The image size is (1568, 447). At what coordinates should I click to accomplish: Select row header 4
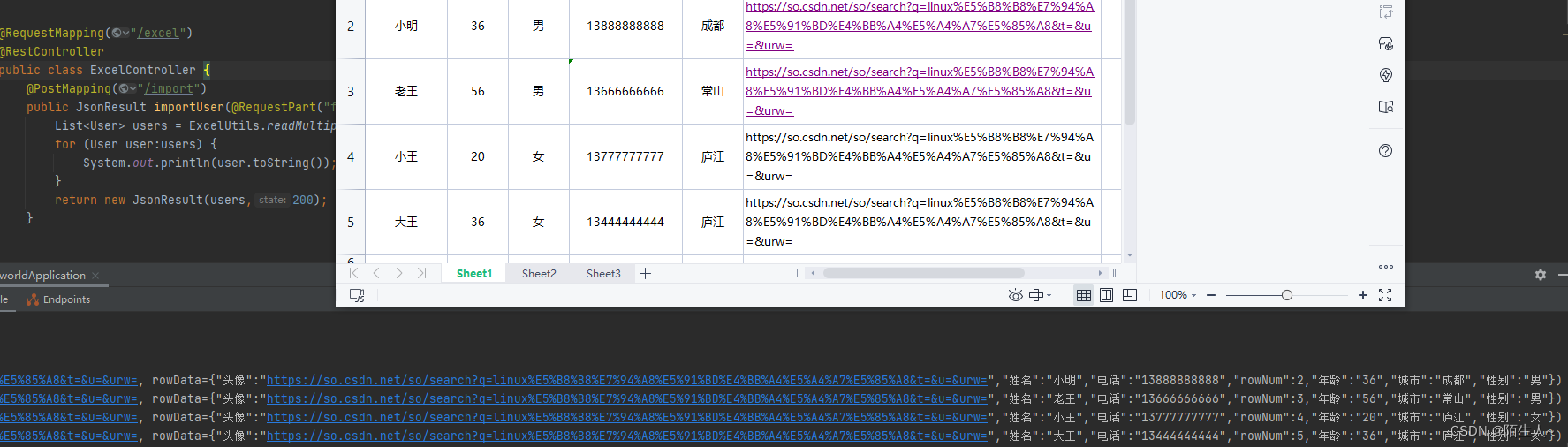351,157
